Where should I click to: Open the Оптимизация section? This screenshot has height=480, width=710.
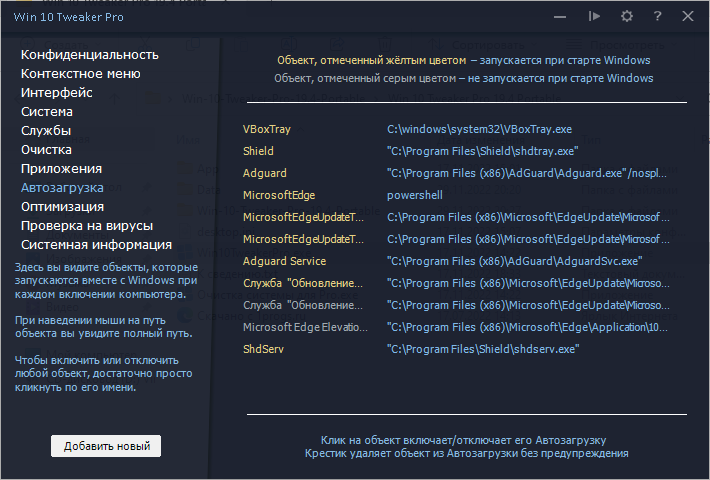[62, 207]
